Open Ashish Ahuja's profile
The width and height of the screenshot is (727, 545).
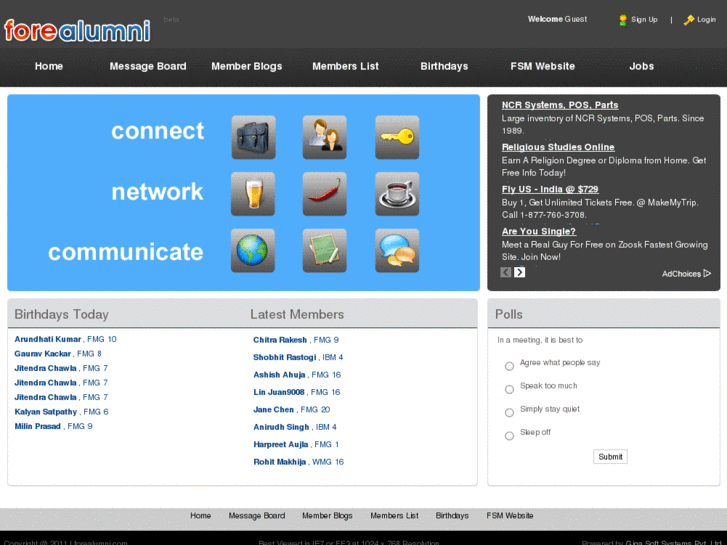[x=279, y=375]
